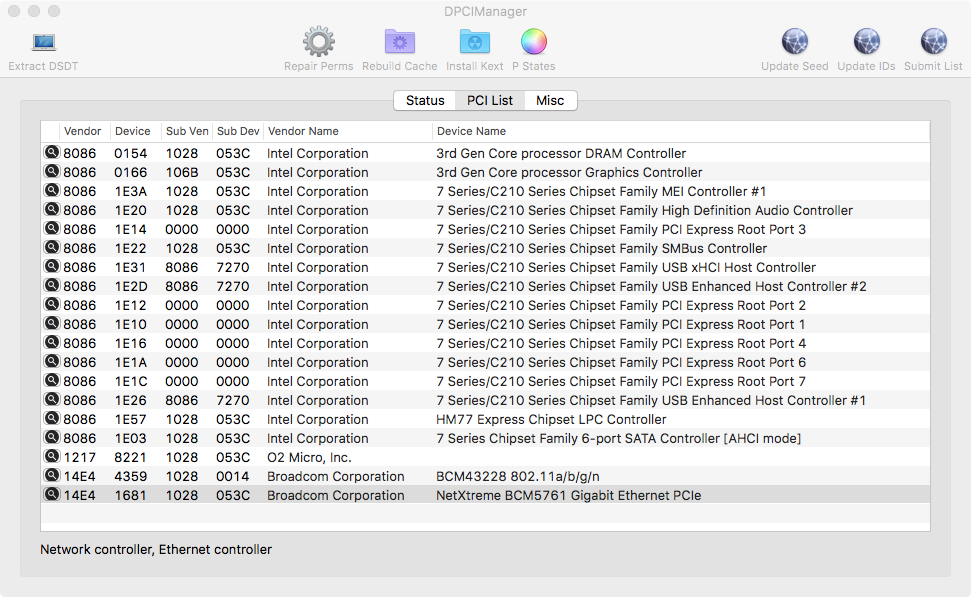Screen dimensions: 971x597
Task: Click magnifier icon for SMBus Controller row
Action: [x=52, y=247]
